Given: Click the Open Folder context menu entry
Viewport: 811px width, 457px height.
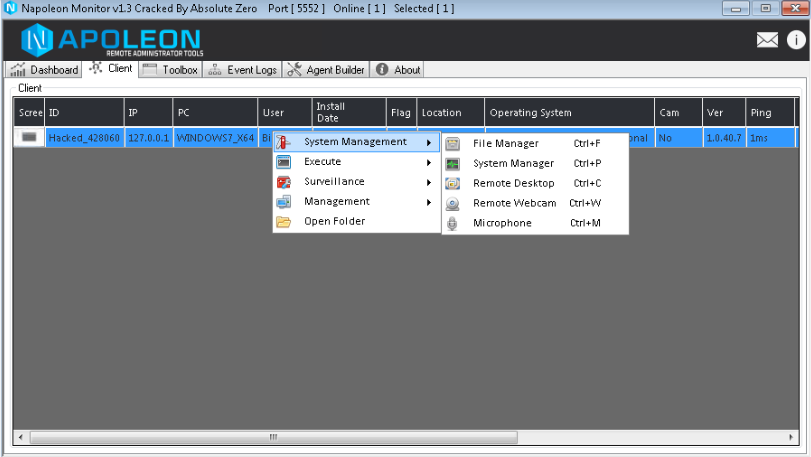Looking at the screenshot, I should pyautogui.click(x=335, y=222).
